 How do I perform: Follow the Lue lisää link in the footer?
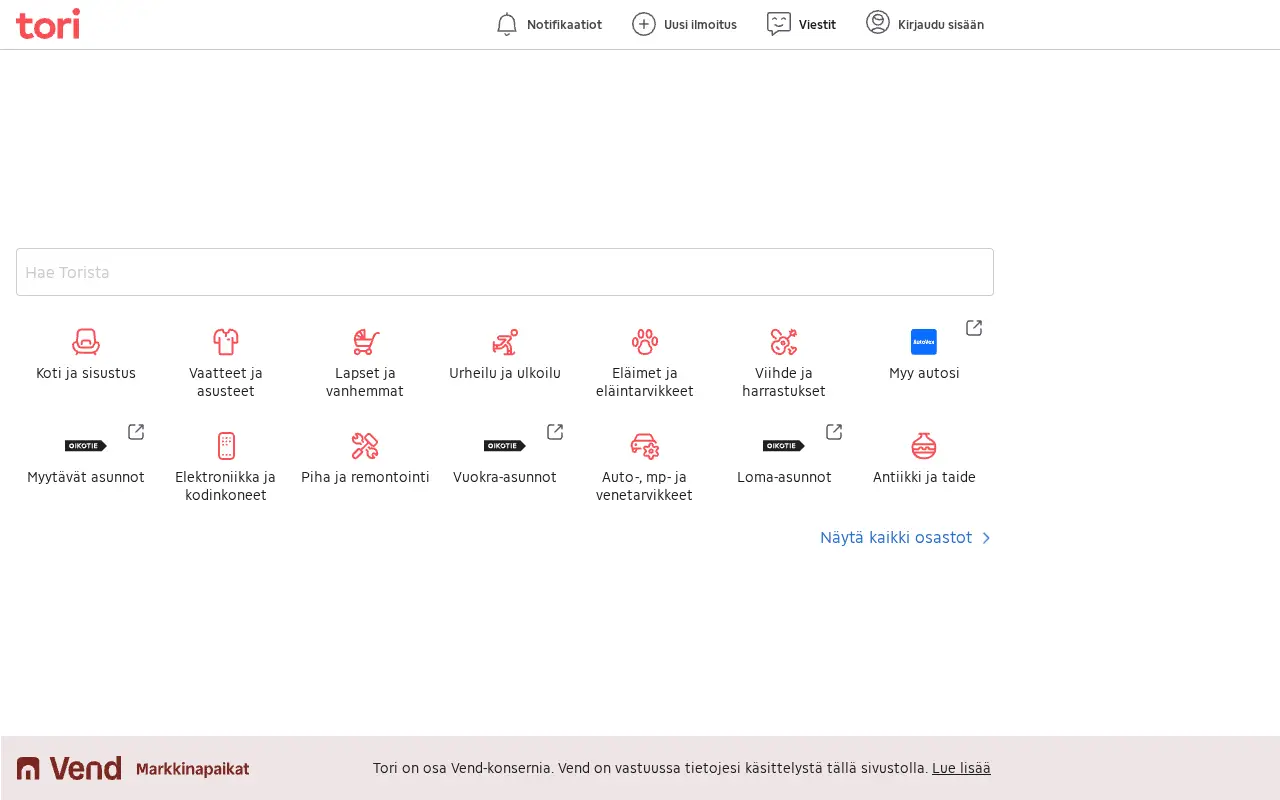[961, 768]
